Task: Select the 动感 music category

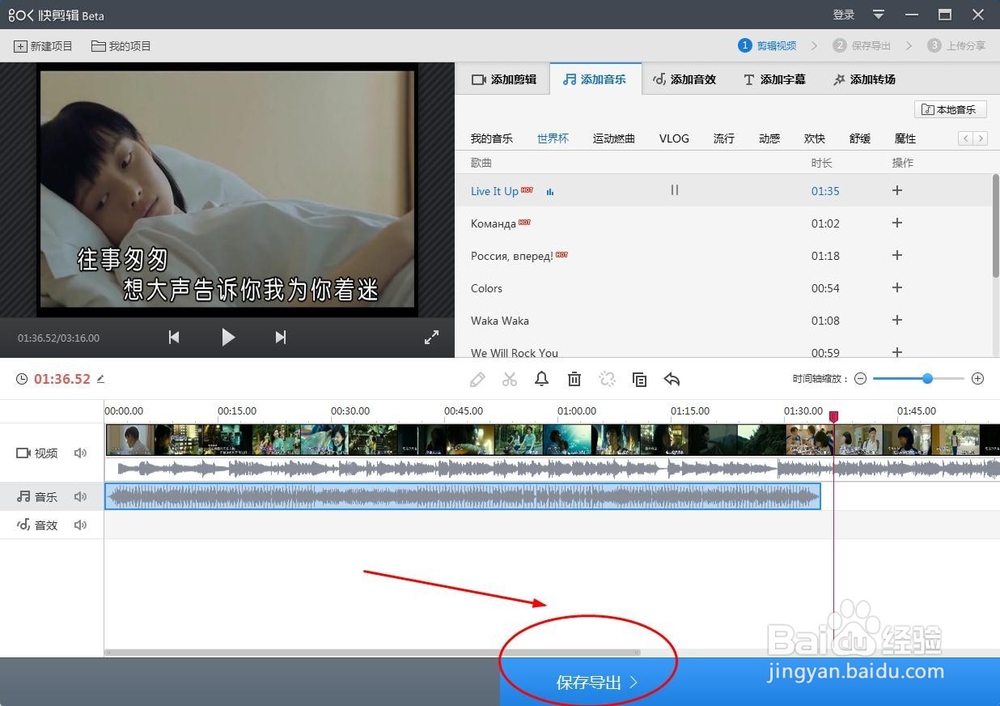Action: (x=769, y=138)
